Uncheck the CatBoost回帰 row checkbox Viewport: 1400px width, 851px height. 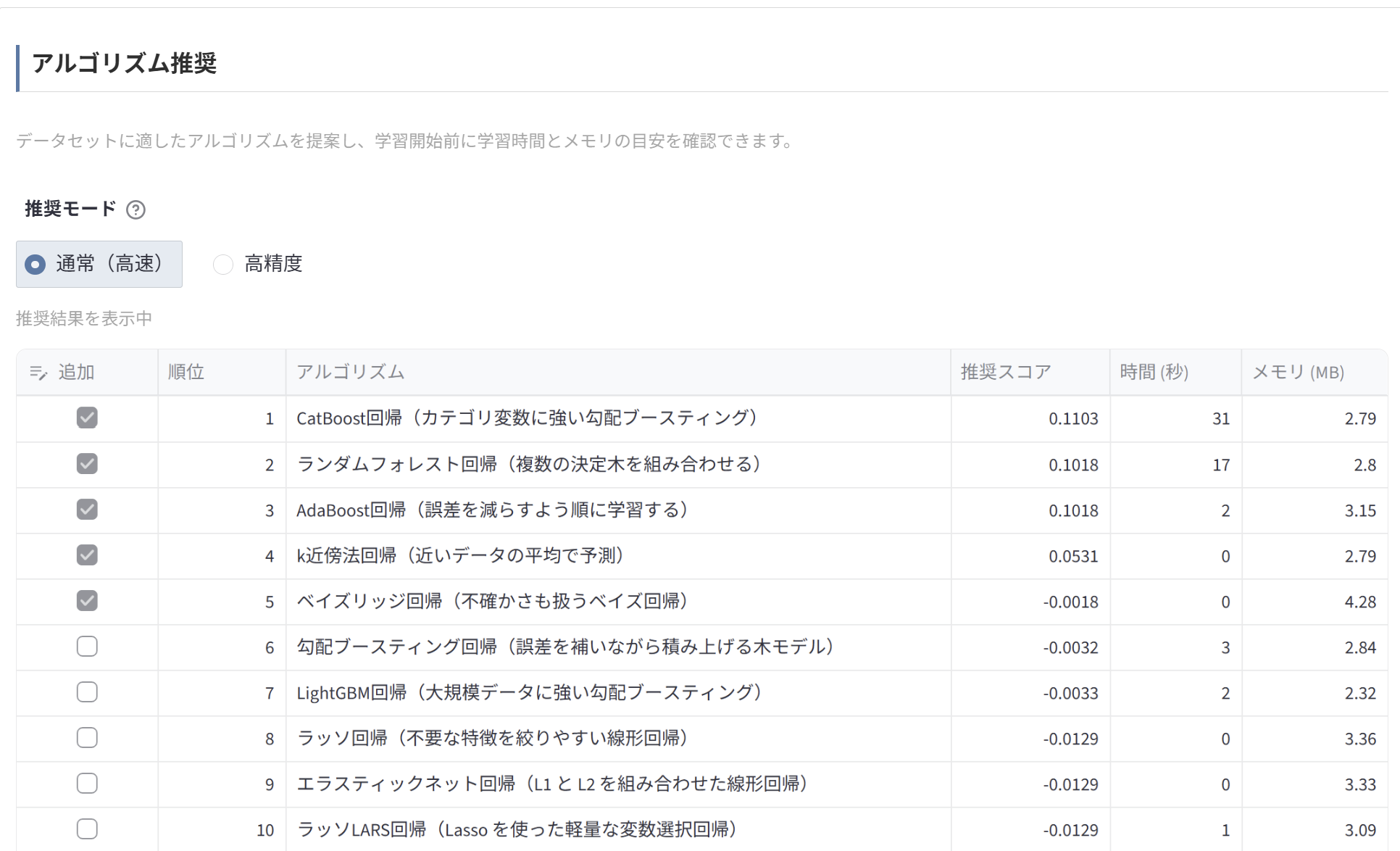(87, 418)
